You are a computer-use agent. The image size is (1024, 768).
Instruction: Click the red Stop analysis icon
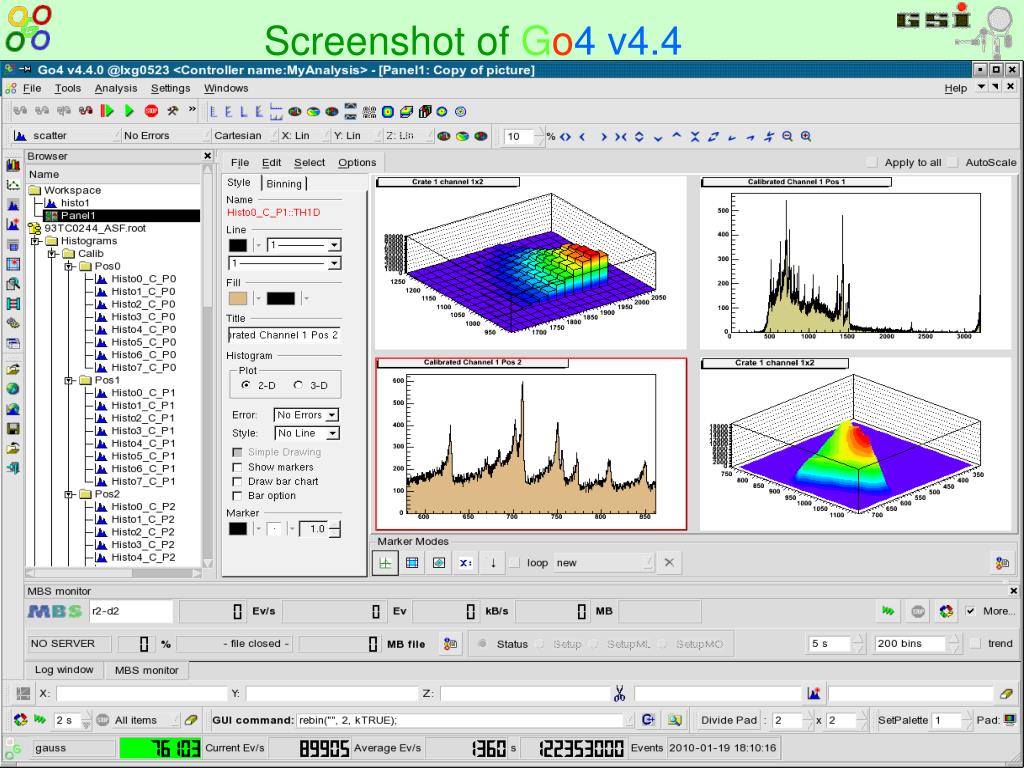[x=152, y=111]
